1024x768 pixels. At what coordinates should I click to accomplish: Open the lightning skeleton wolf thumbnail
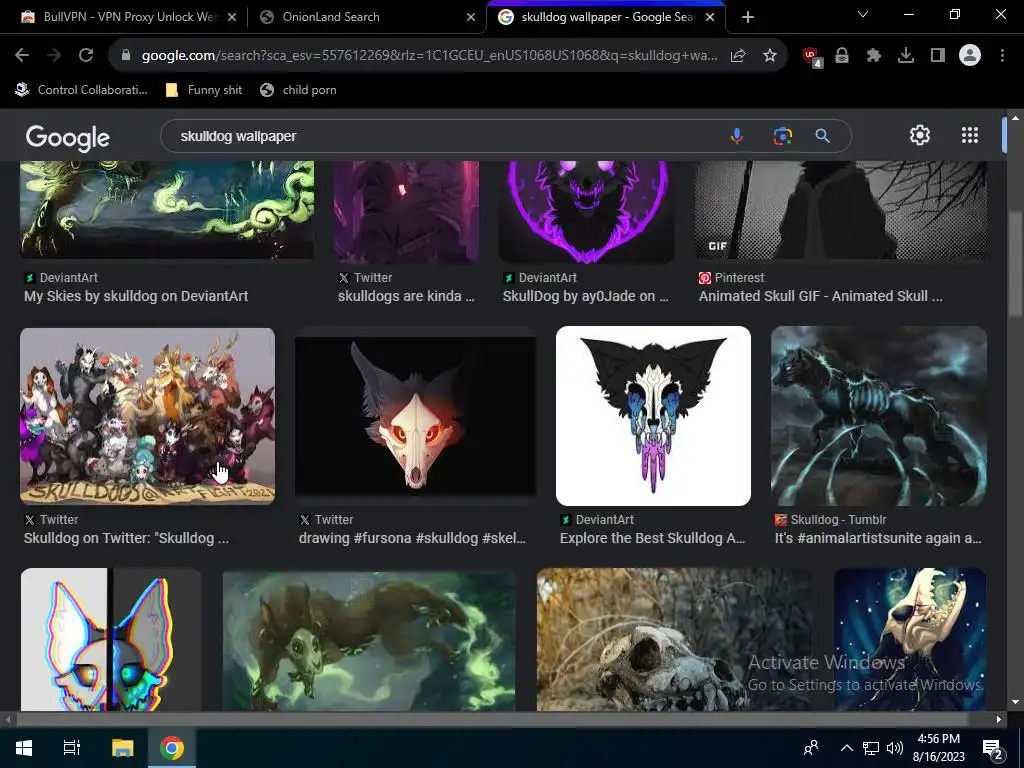pyautogui.click(x=878, y=416)
